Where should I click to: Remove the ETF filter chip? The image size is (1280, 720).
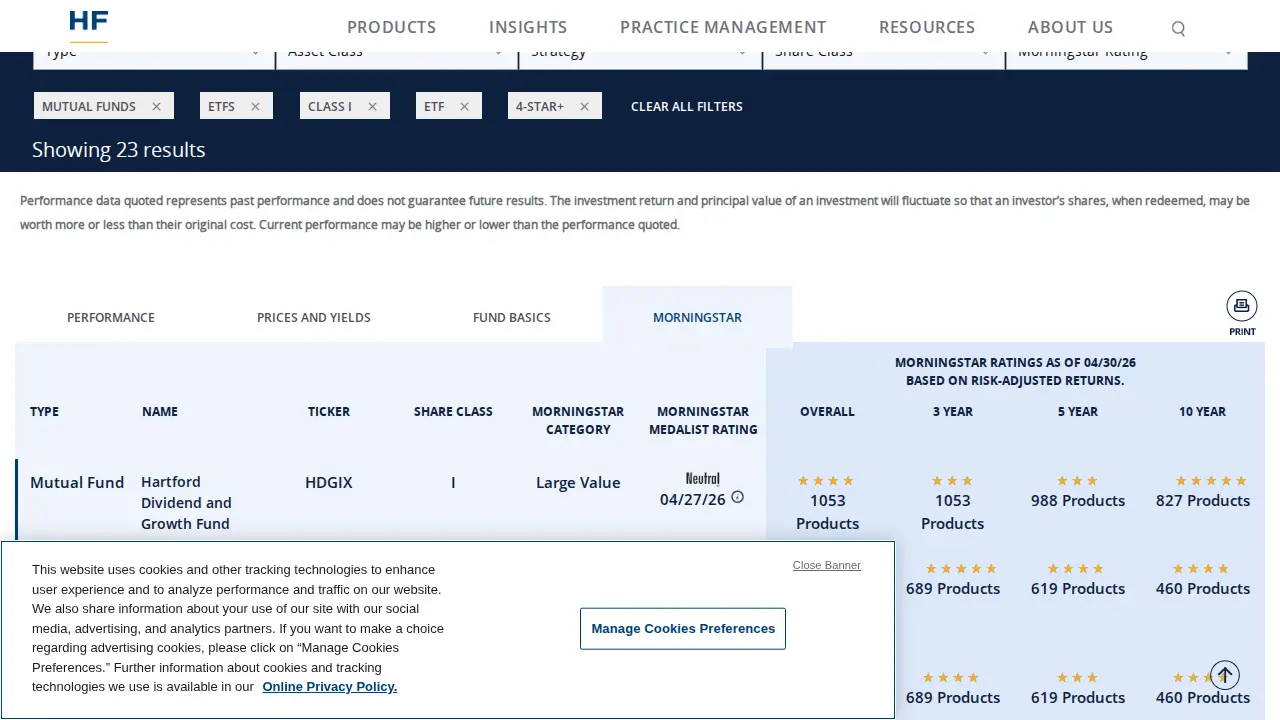tap(464, 106)
